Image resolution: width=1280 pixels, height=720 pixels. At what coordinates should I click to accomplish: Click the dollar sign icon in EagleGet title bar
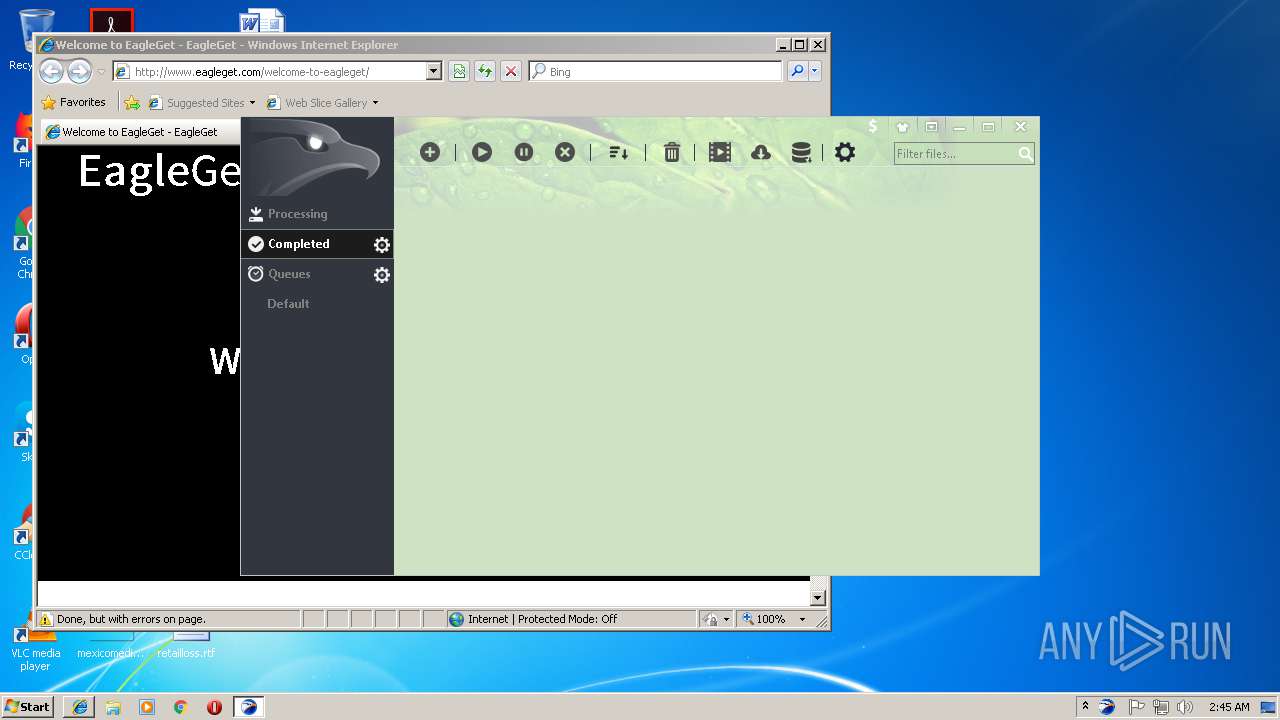coord(873,126)
